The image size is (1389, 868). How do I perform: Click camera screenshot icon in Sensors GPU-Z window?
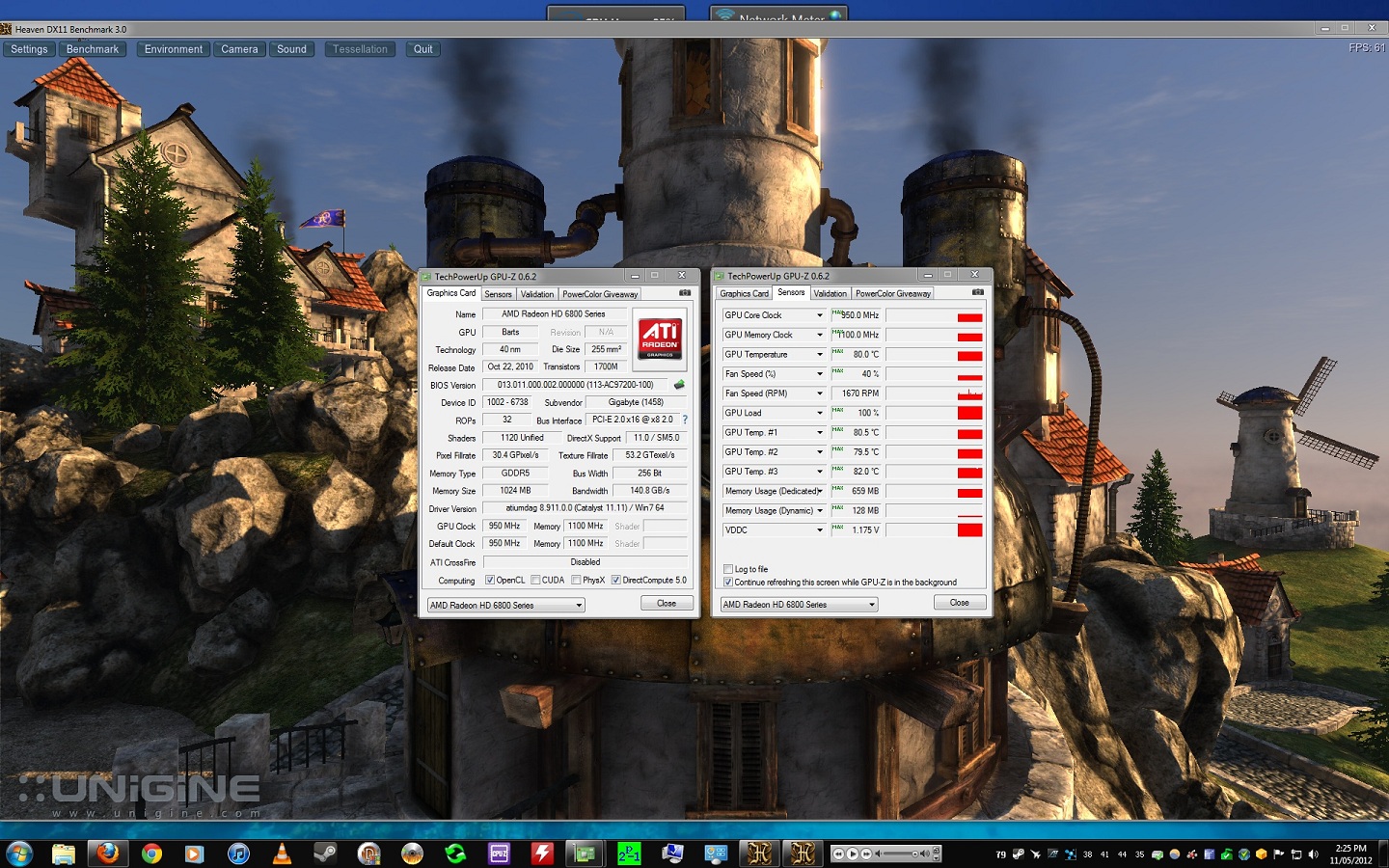pos(978,292)
